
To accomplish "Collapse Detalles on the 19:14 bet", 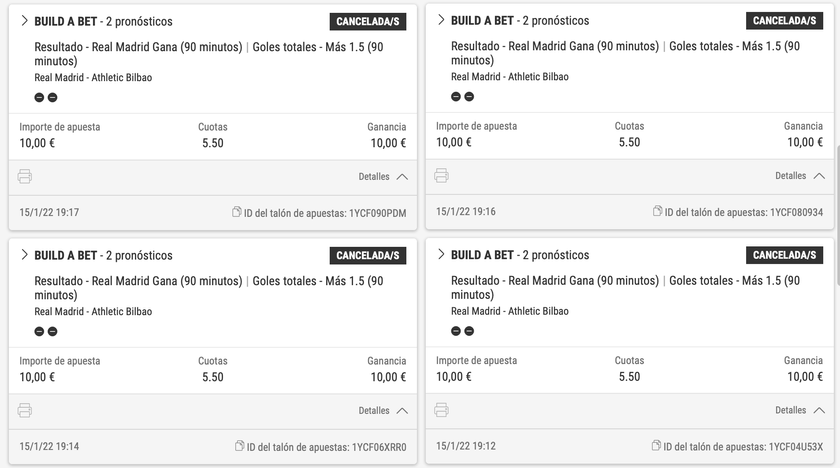I will [383, 411].
